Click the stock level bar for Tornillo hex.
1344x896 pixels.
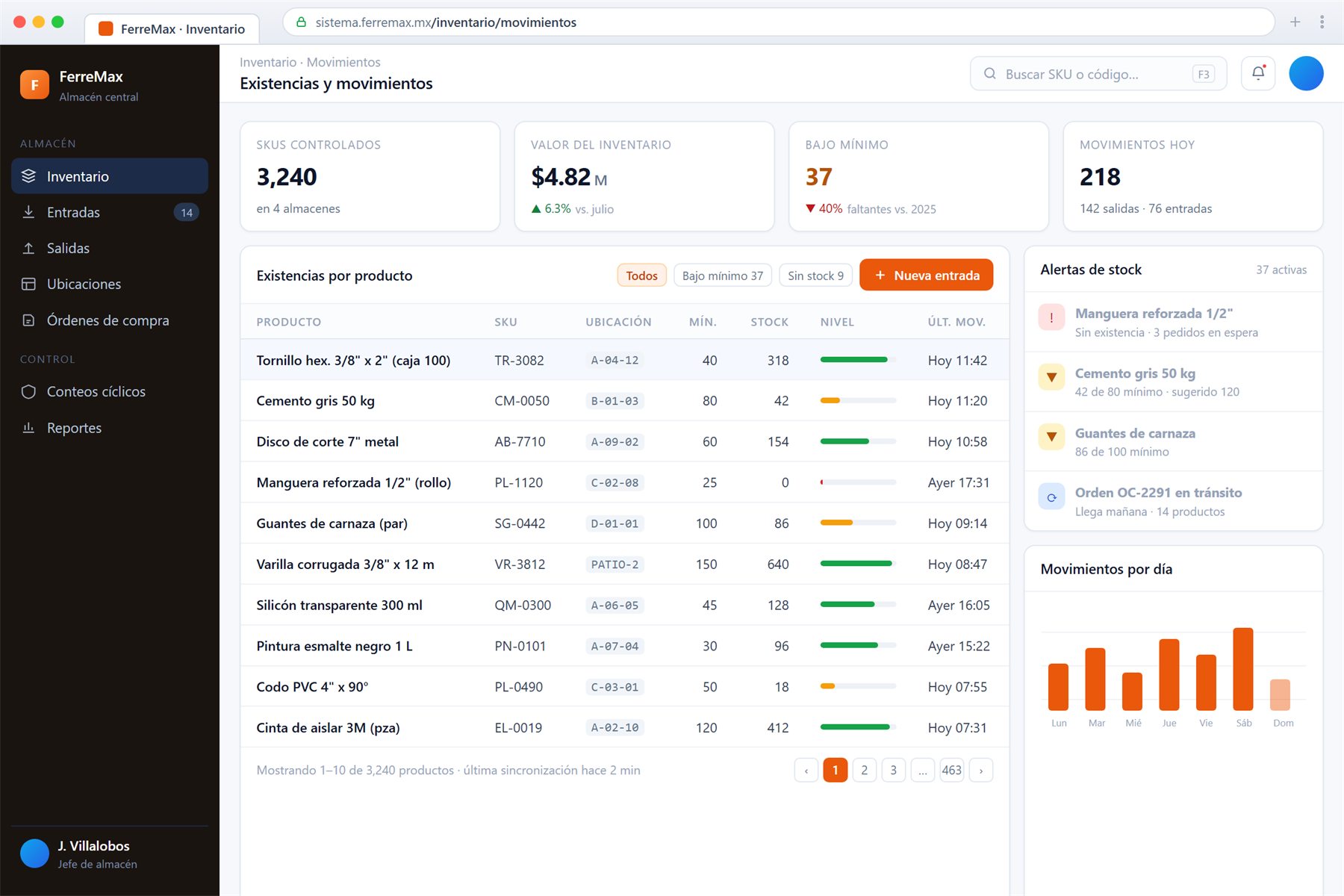(x=858, y=360)
